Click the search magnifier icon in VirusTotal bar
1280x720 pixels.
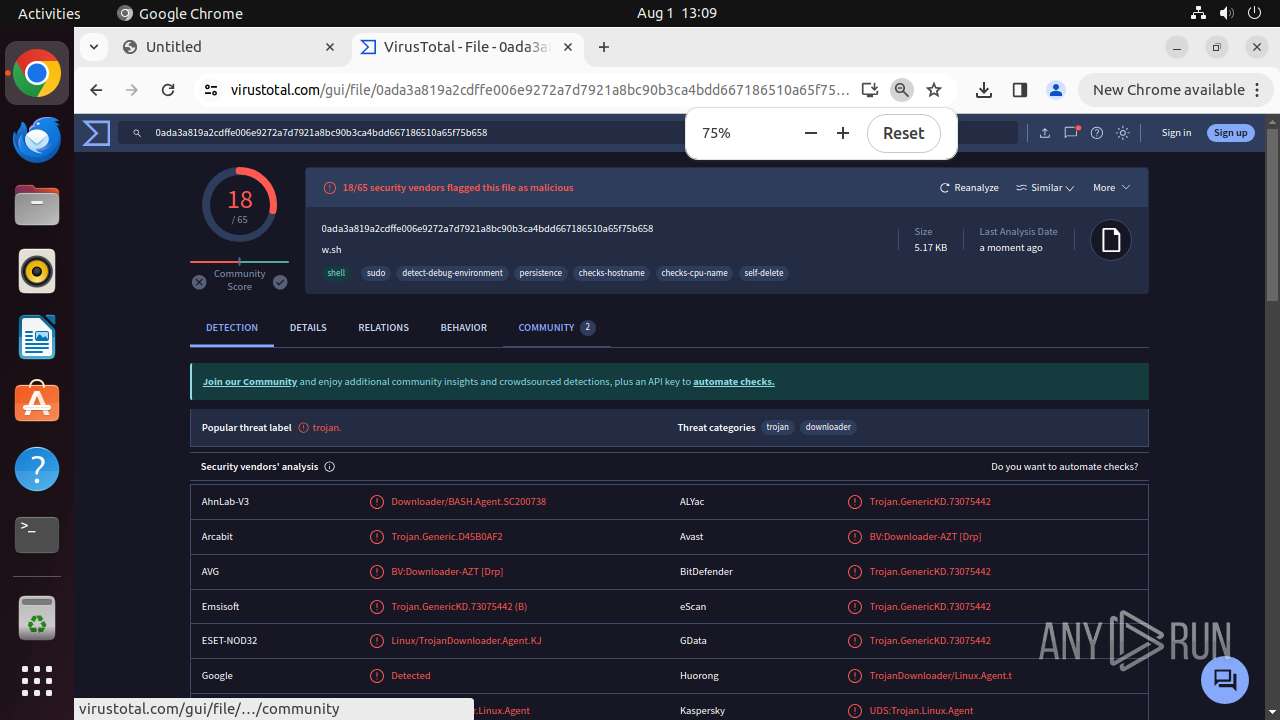click(137, 133)
